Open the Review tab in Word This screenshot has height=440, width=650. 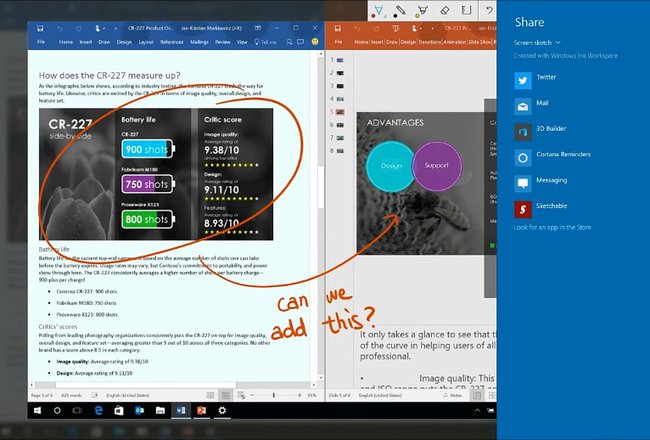[x=223, y=42]
